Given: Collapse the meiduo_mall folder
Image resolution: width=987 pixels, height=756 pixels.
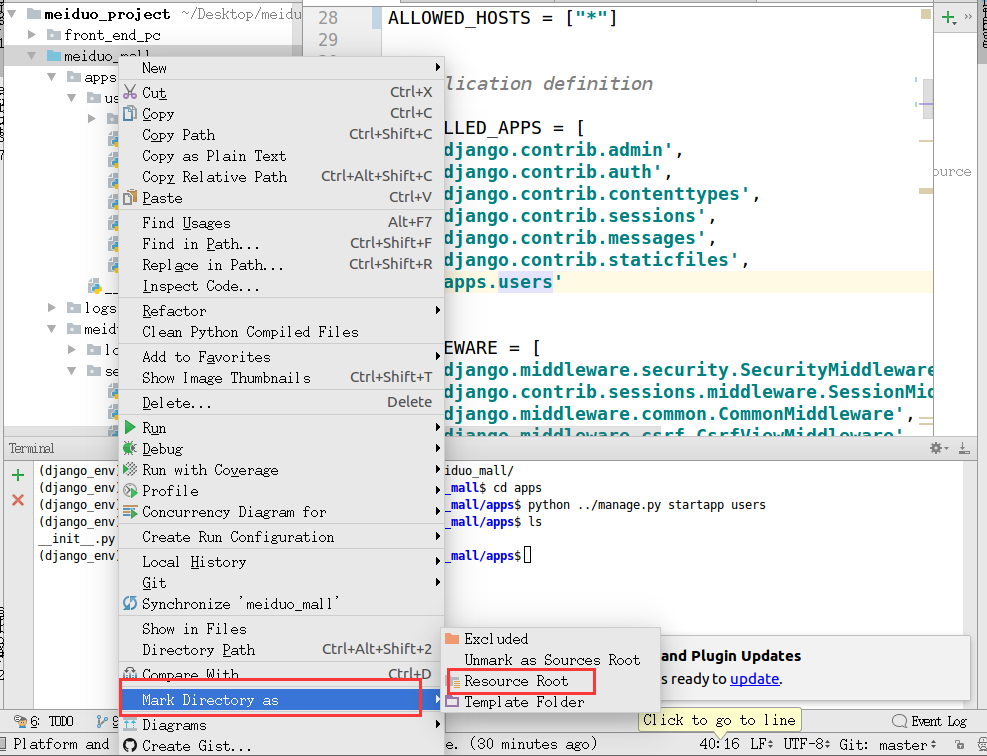Looking at the screenshot, I should pyautogui.click(x=31, y=55).
